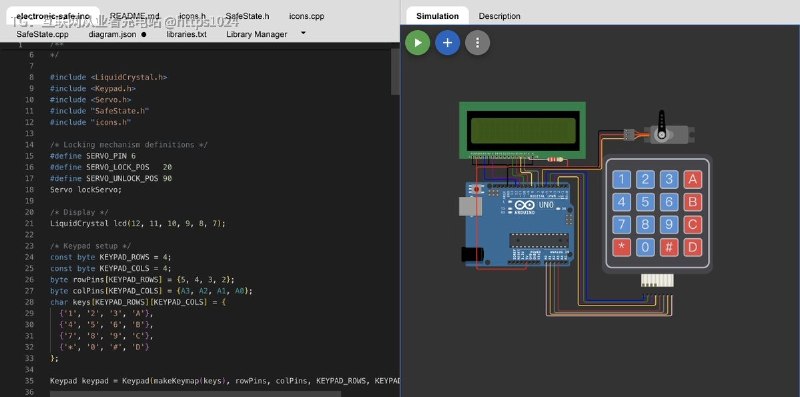Select the resistor below the LCD
The image size is (800, 397).
pyautogui.click(x=556, y=159)
